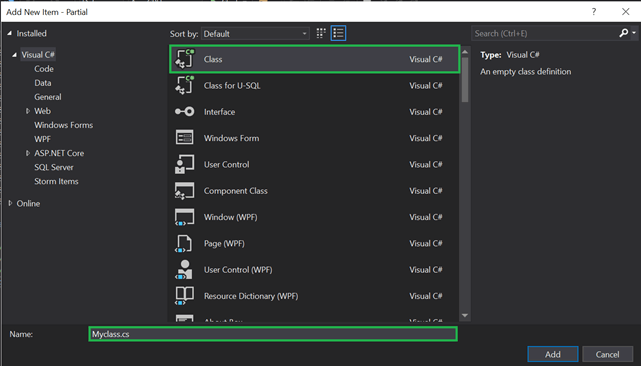Click the scrollbar up arrow
The image size is (641, 366).
click(465, 52)
